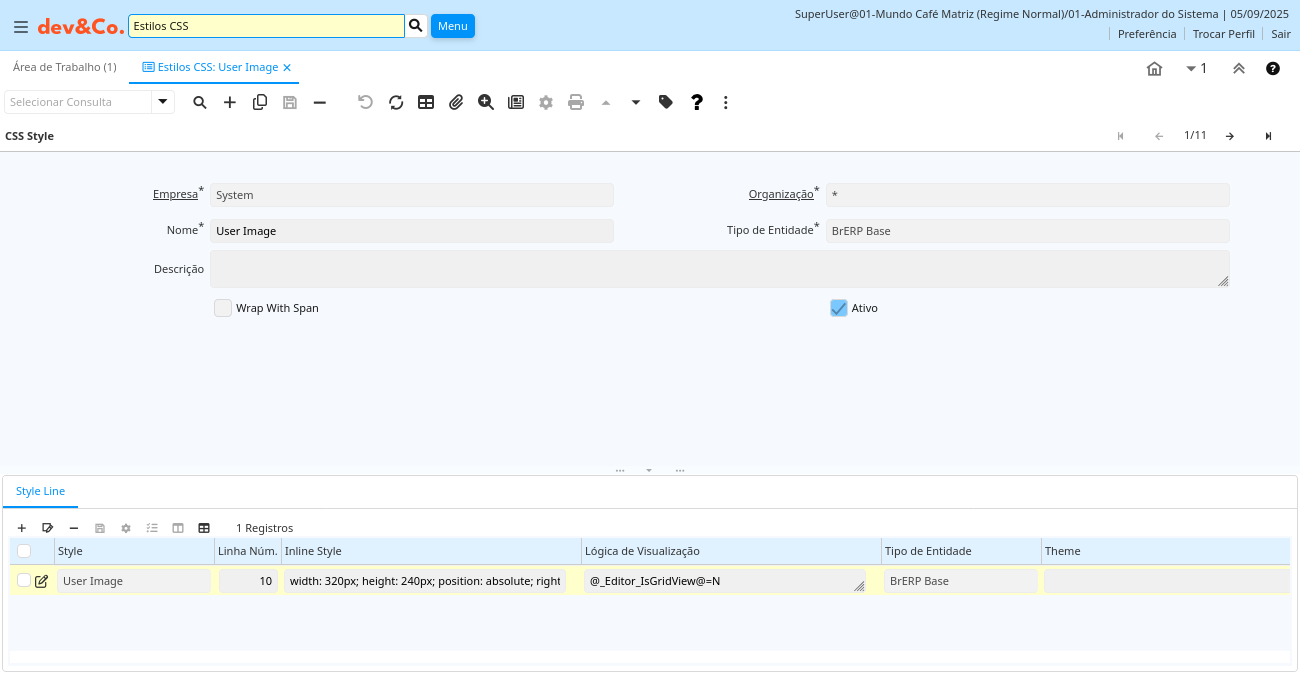Click the refresh icon in toolbar
Screen dimensions: 1300x674
(396, 102)
